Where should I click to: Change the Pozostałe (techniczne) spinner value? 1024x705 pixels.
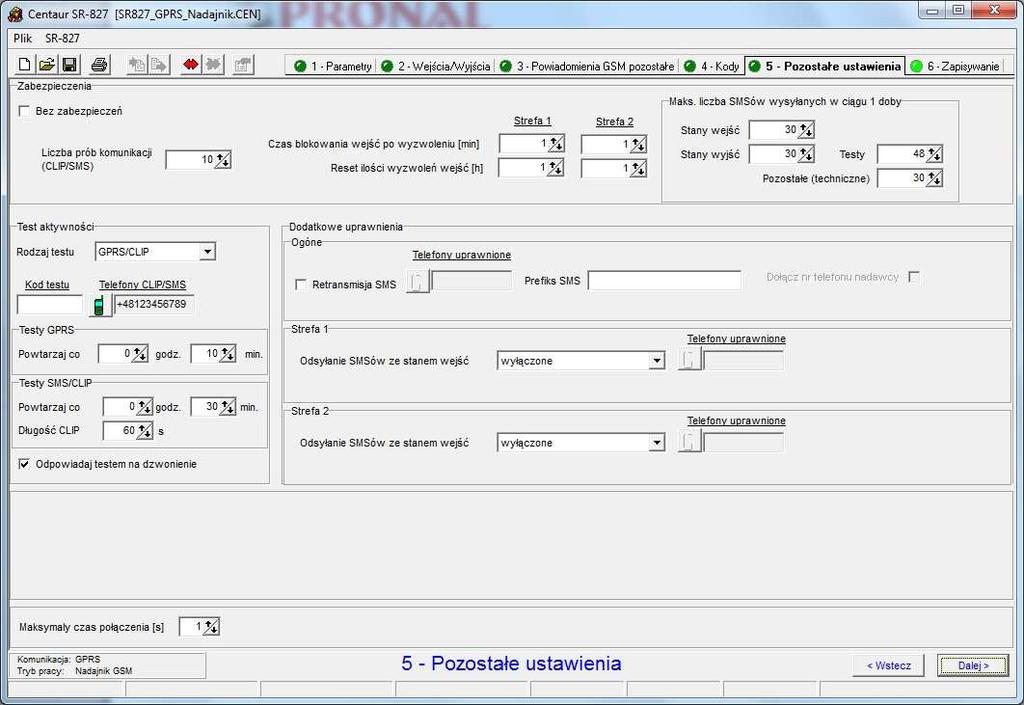(934, 178)
